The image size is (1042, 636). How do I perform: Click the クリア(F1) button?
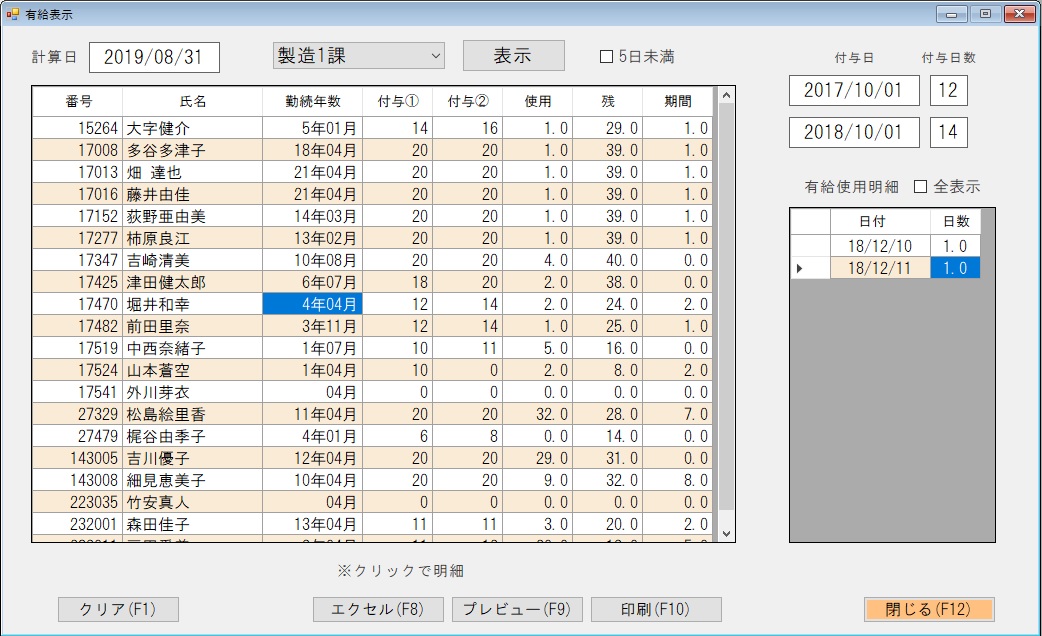(118, 610)
